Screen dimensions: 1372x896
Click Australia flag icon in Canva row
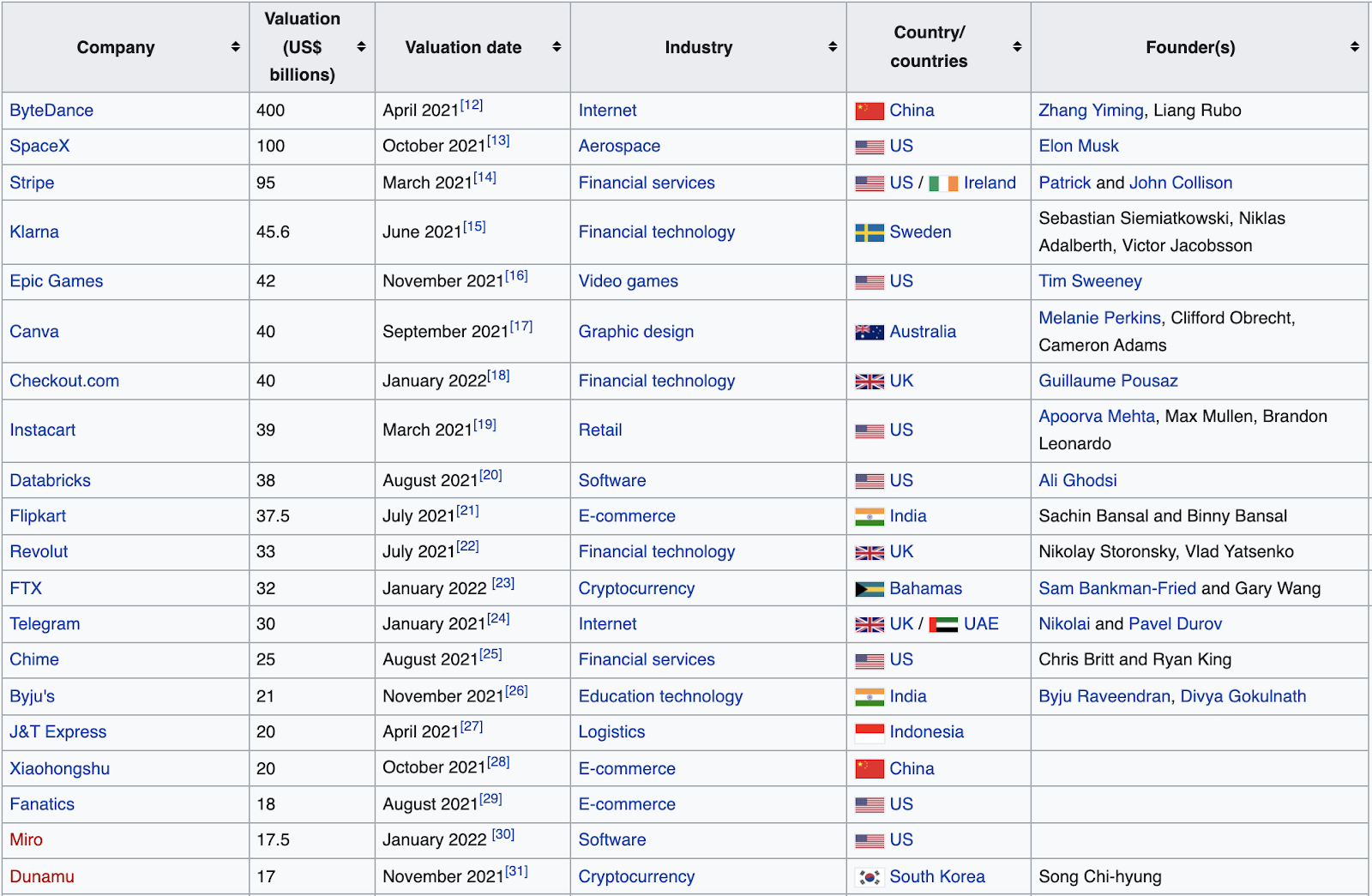870,333
